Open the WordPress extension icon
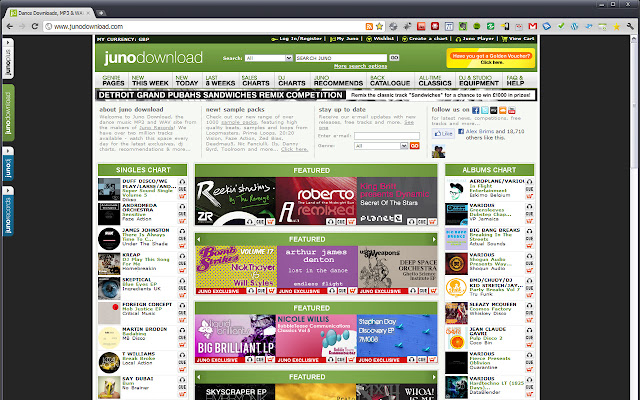Viewport: 640px width, 400px height. 574,27
